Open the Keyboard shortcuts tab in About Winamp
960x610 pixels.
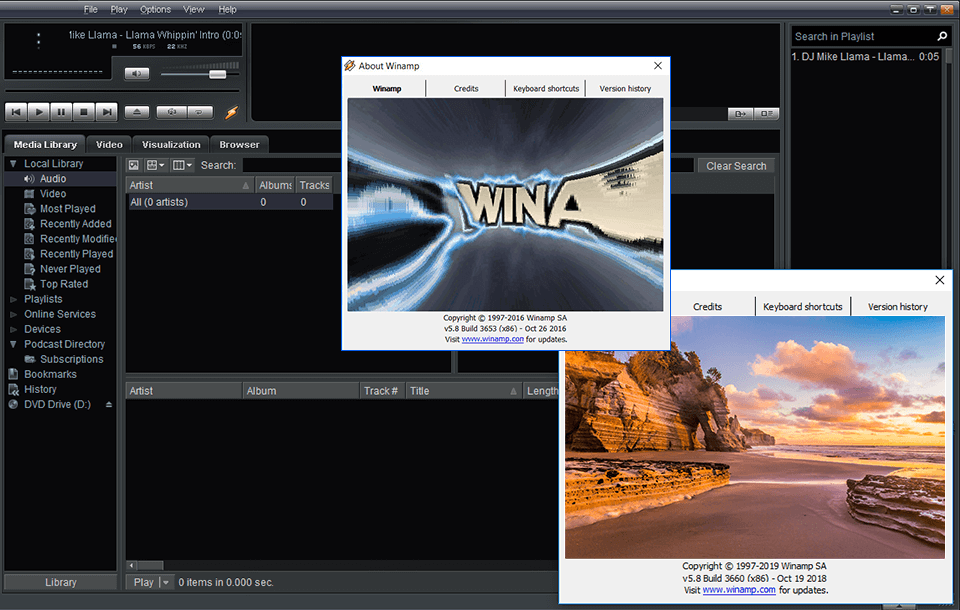click(x=545, y=88)
